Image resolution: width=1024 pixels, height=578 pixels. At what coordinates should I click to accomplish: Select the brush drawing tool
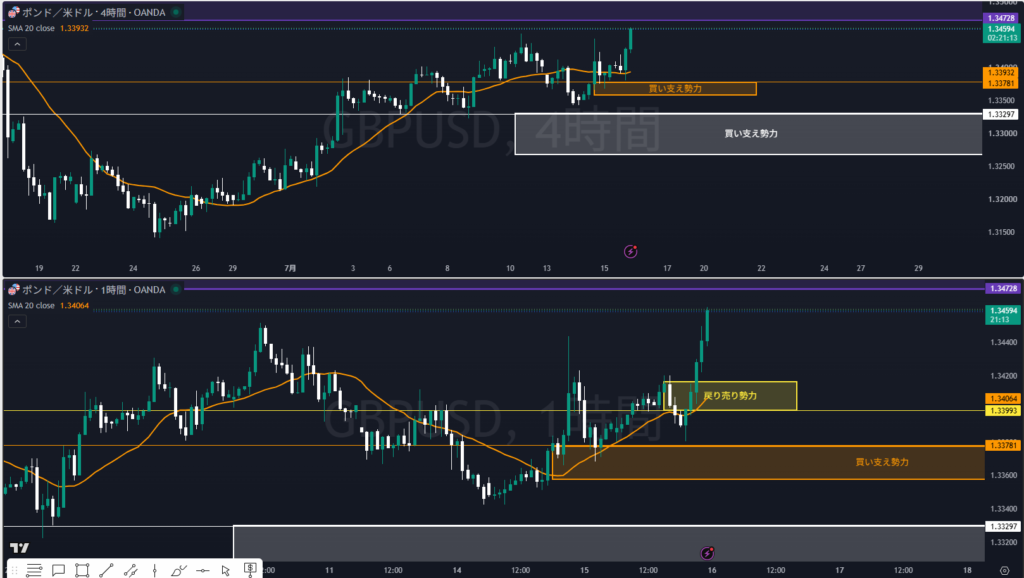178,570
